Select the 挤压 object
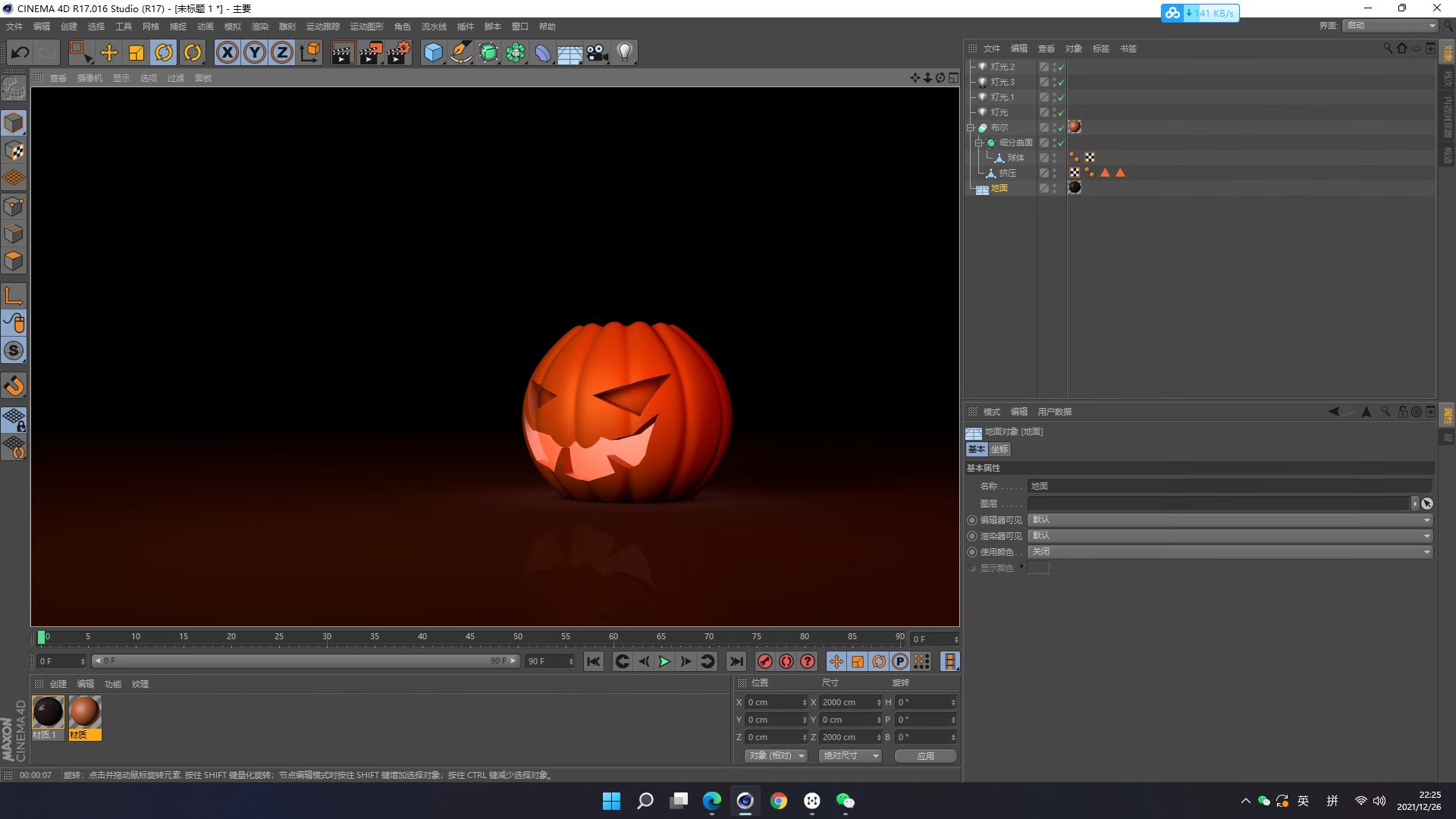1456x819 pixels. coord(1007,173)
